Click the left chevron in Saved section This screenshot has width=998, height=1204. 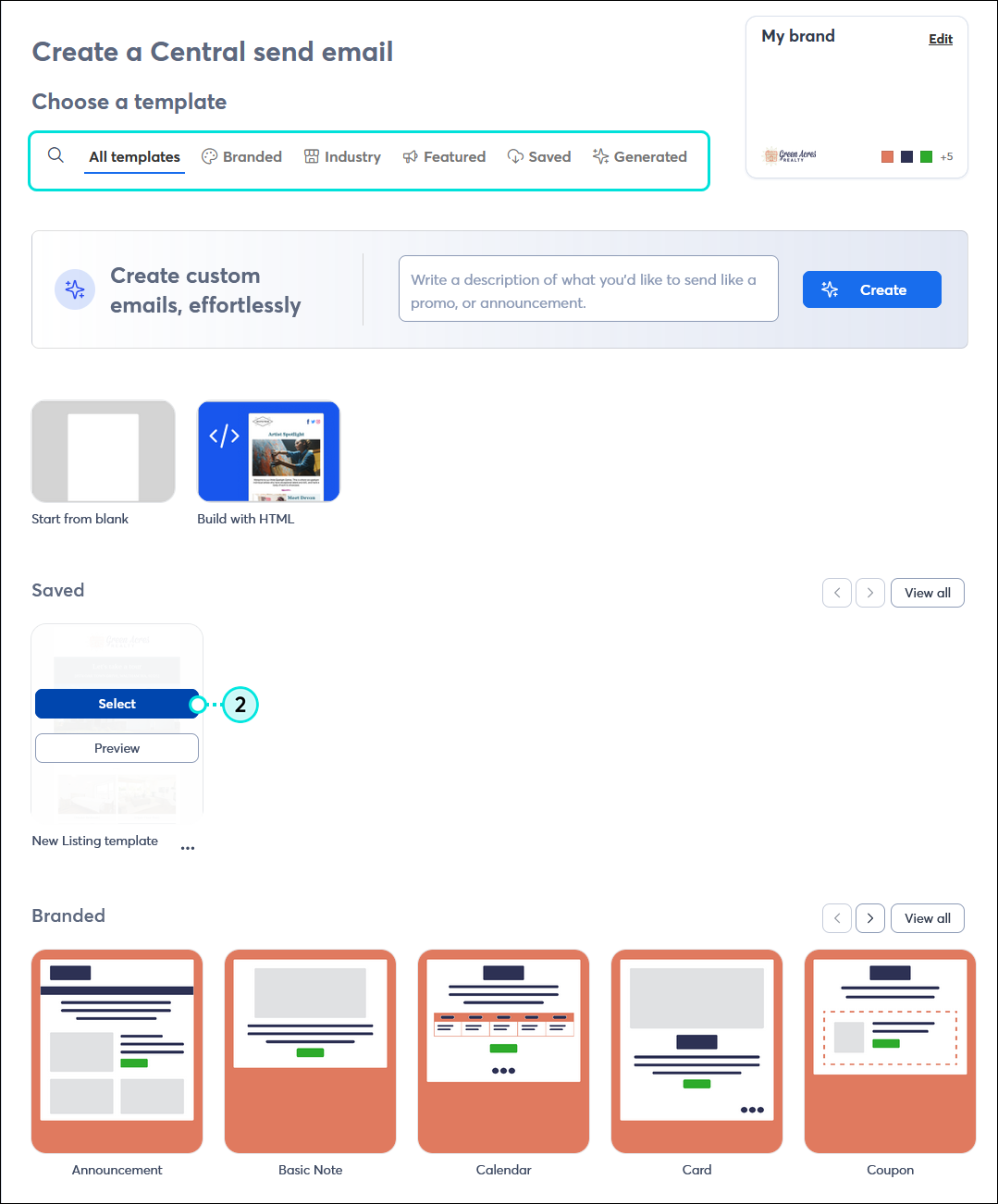pos(836,593)
